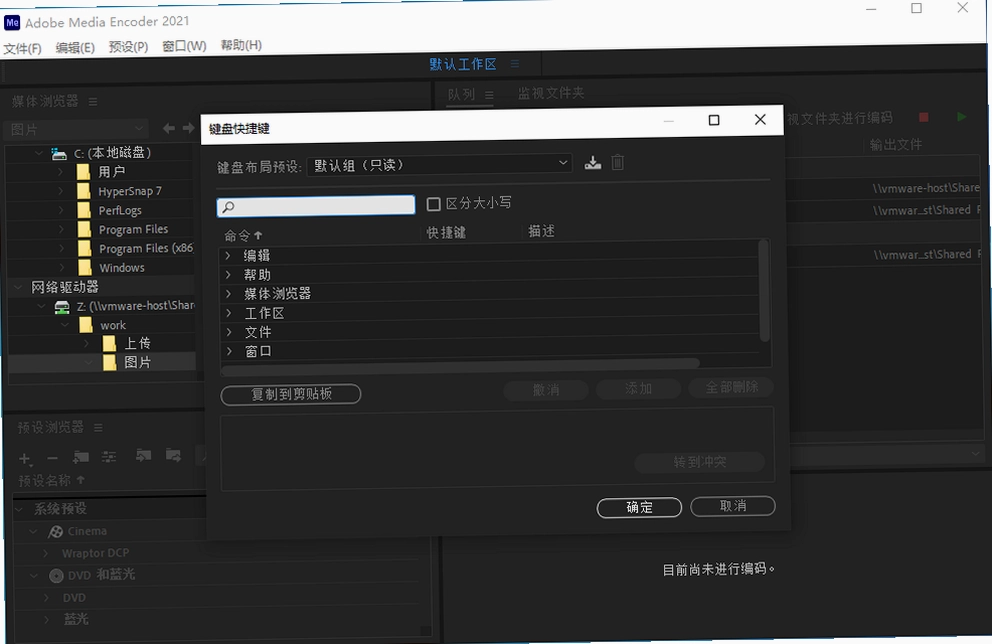The image size is (992, 644).
Task: Open the 文件(F) menu
Action: pos(22,48)
